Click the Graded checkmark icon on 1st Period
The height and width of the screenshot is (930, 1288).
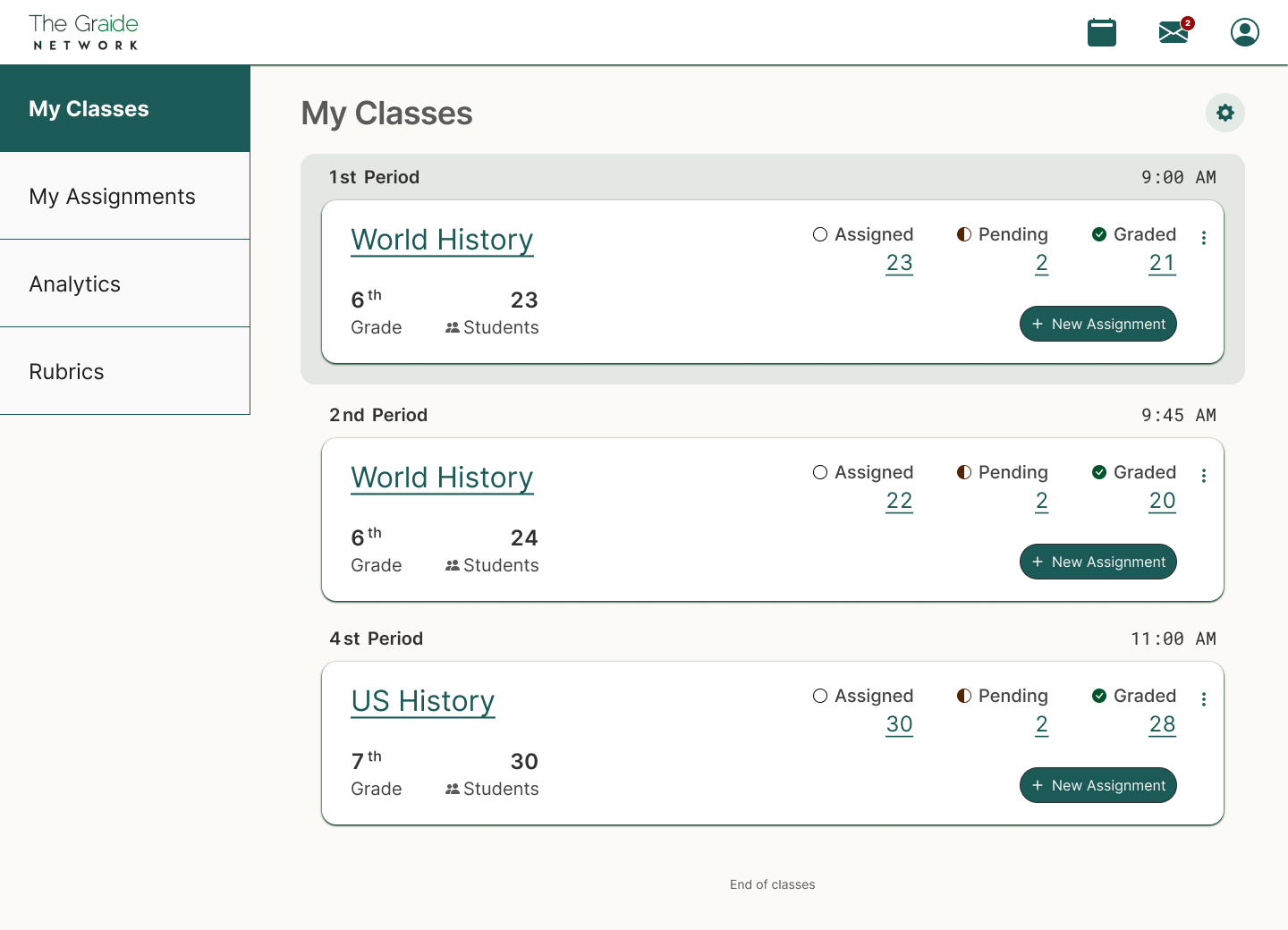(x=1099, y=234)
